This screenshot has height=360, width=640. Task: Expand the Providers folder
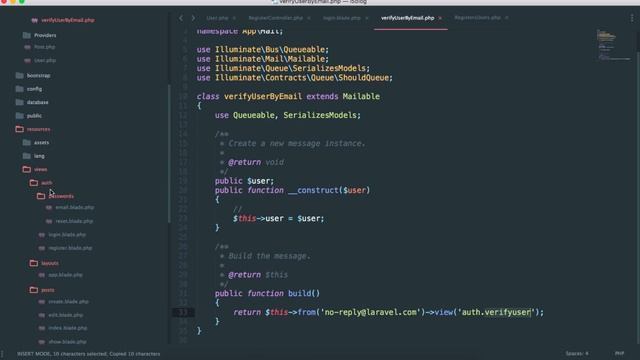[x=27, y=36]
